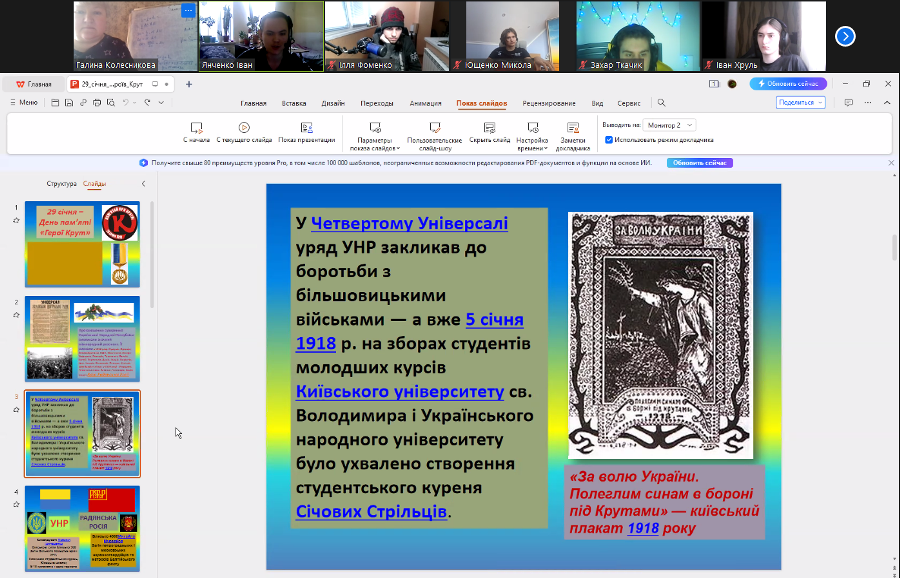Click Обновить сейчас button in Pro banner

point(700,163)
